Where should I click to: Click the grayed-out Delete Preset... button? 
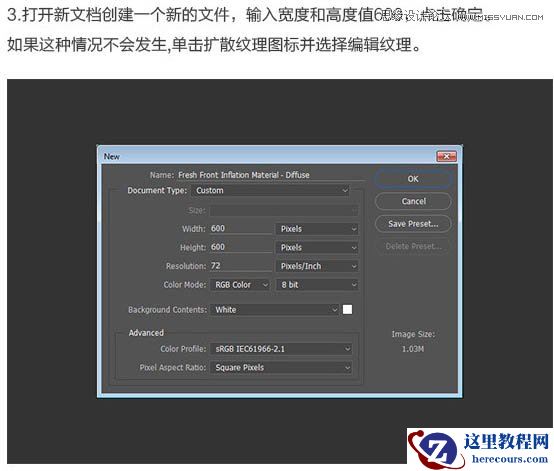(x=413, y=246)
